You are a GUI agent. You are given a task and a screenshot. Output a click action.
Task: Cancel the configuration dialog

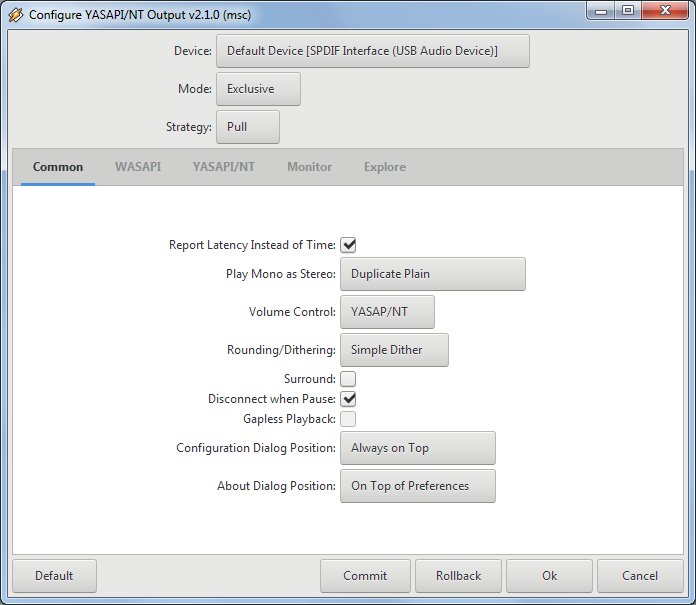640,576
